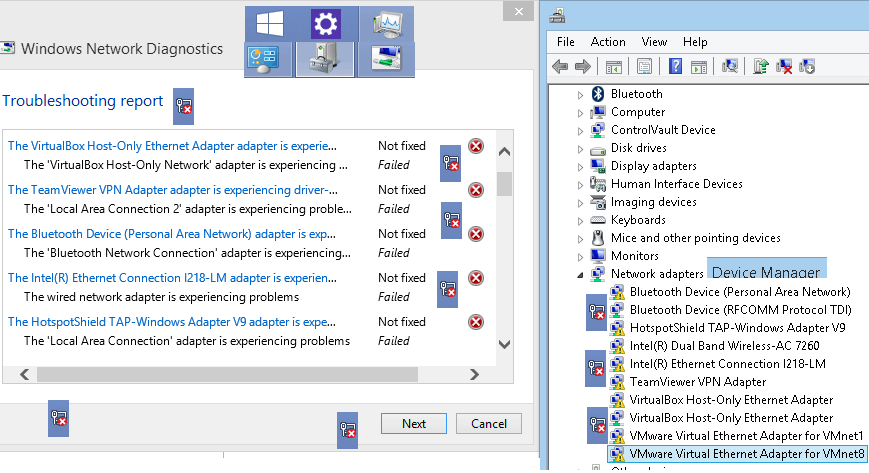
Task: Close the Windows Network Diagnostics dialog
Action: (x=518, y=11)
